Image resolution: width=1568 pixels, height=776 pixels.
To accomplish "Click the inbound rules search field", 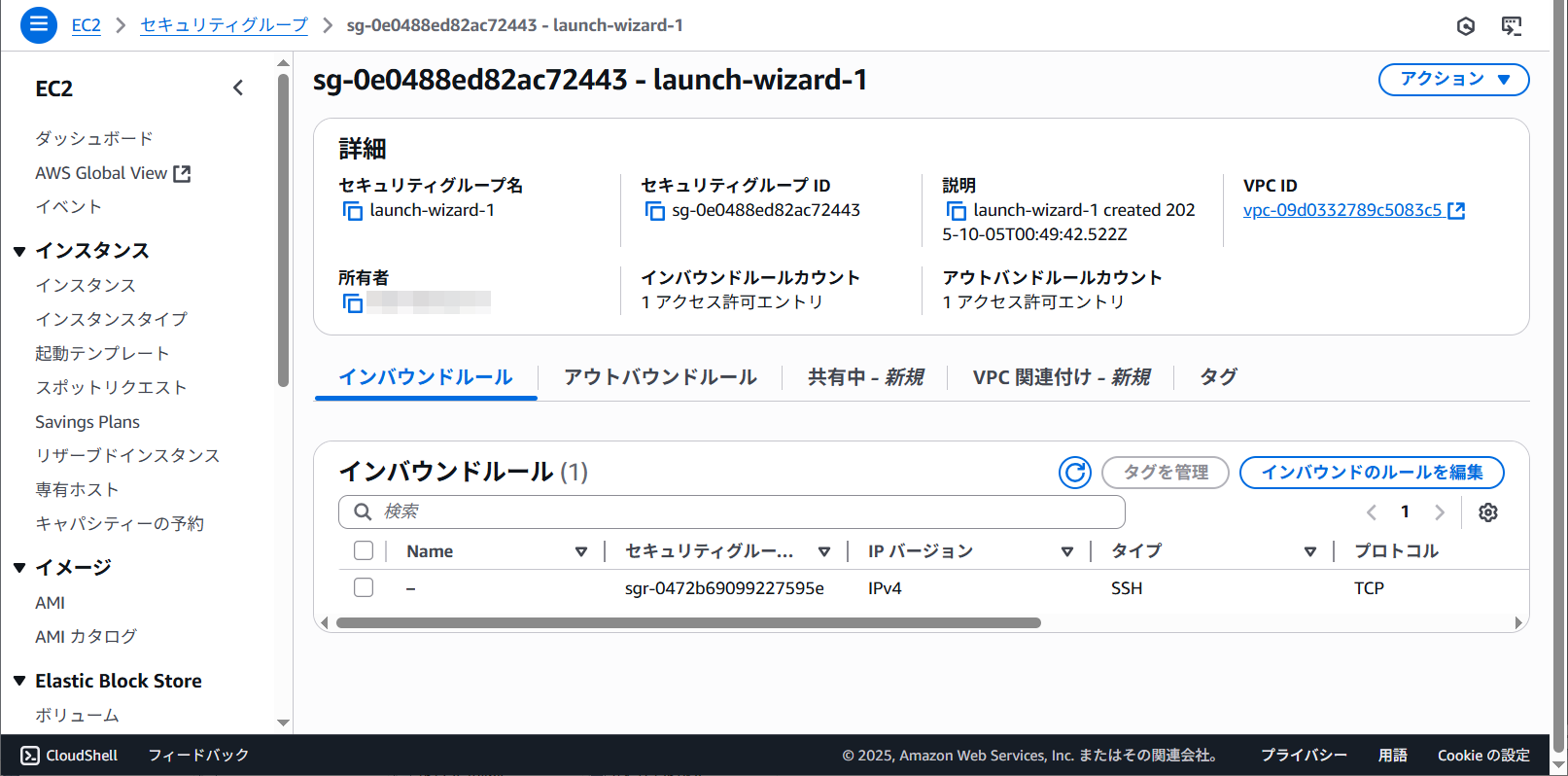I will click(739, 511).
